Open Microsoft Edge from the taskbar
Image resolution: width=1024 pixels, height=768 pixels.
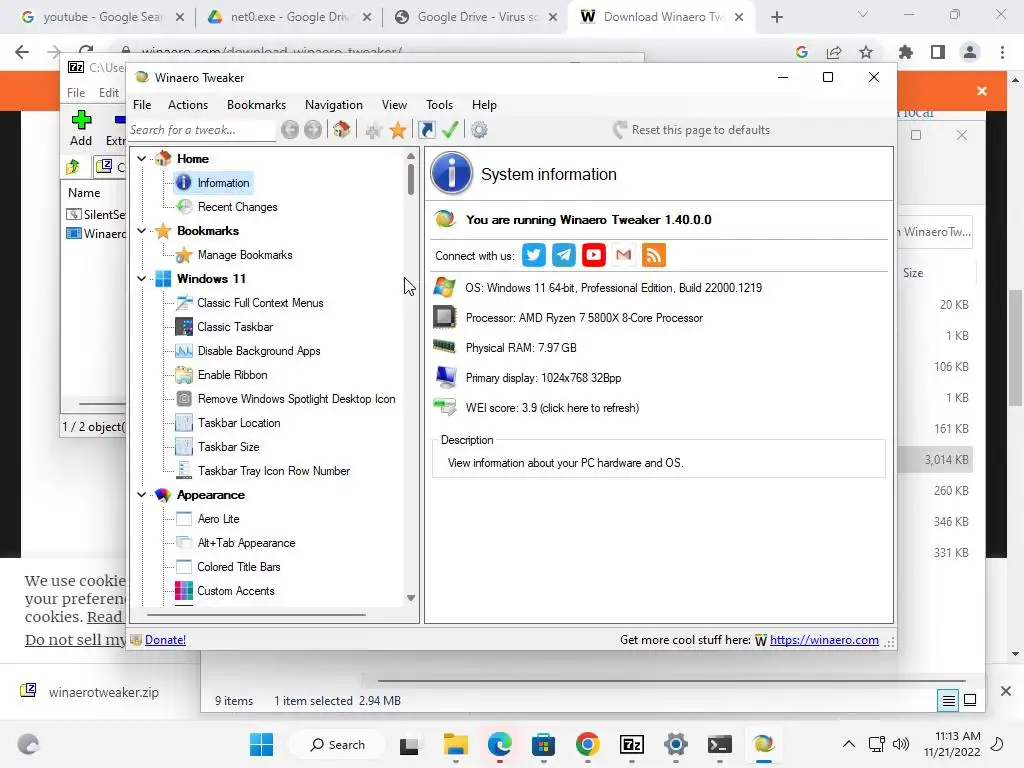500,744
